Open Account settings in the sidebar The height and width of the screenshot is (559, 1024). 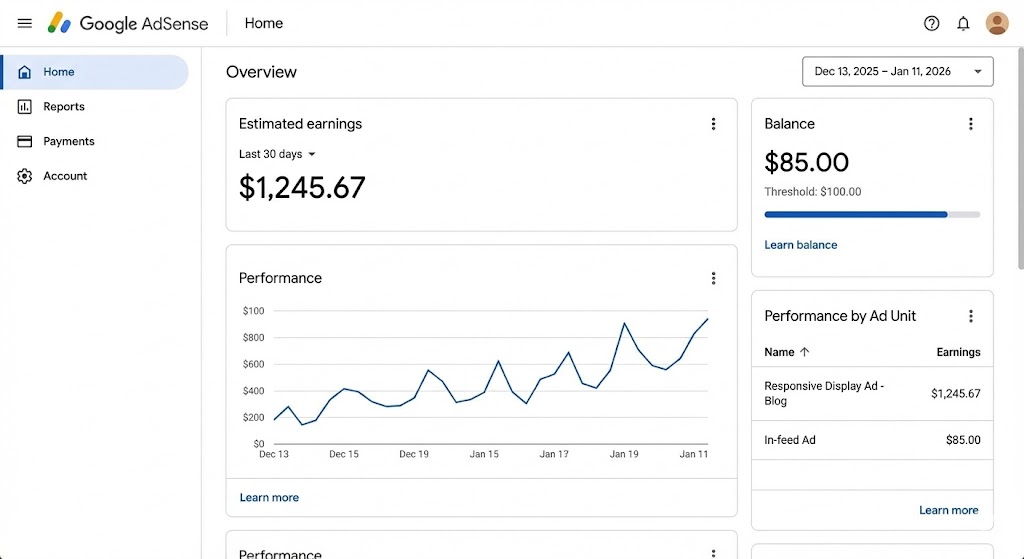(65, 176)
